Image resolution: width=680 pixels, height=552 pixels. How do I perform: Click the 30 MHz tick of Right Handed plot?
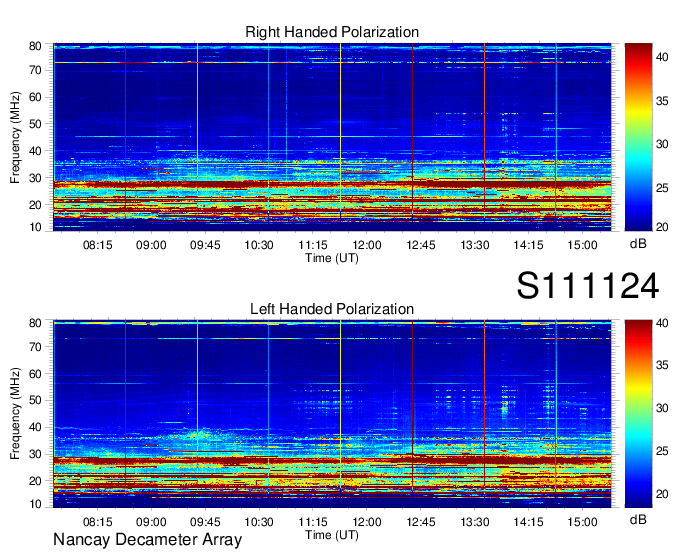[35, 178]
